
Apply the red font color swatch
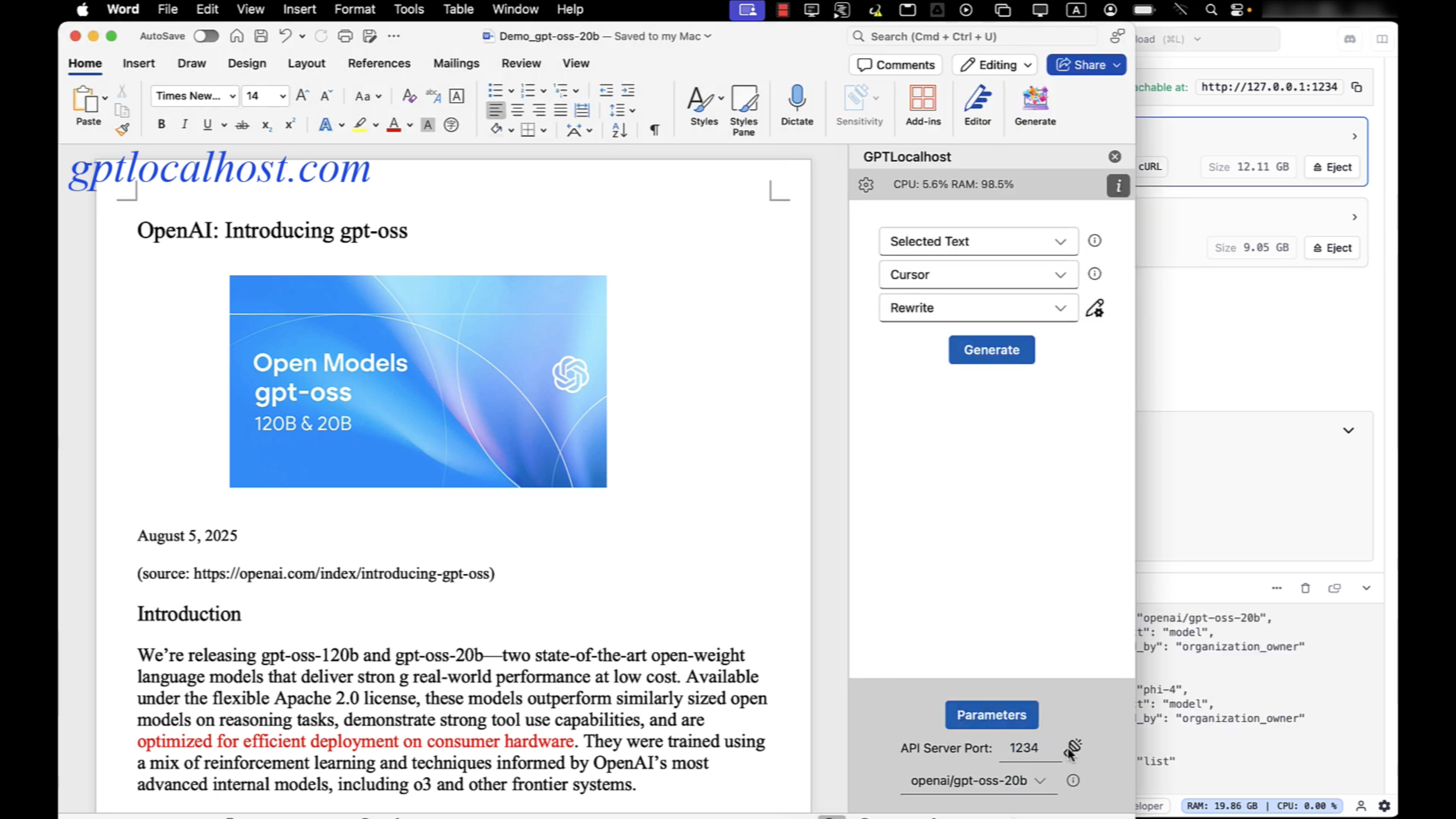pos(394,124)
